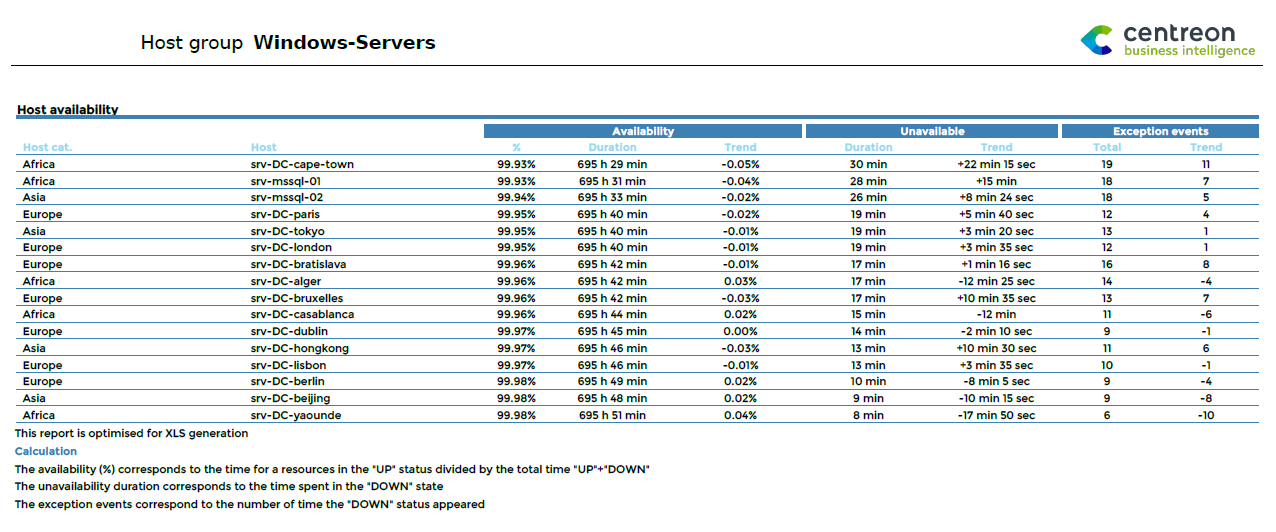Click the Total column header

tap(1107, 148)
